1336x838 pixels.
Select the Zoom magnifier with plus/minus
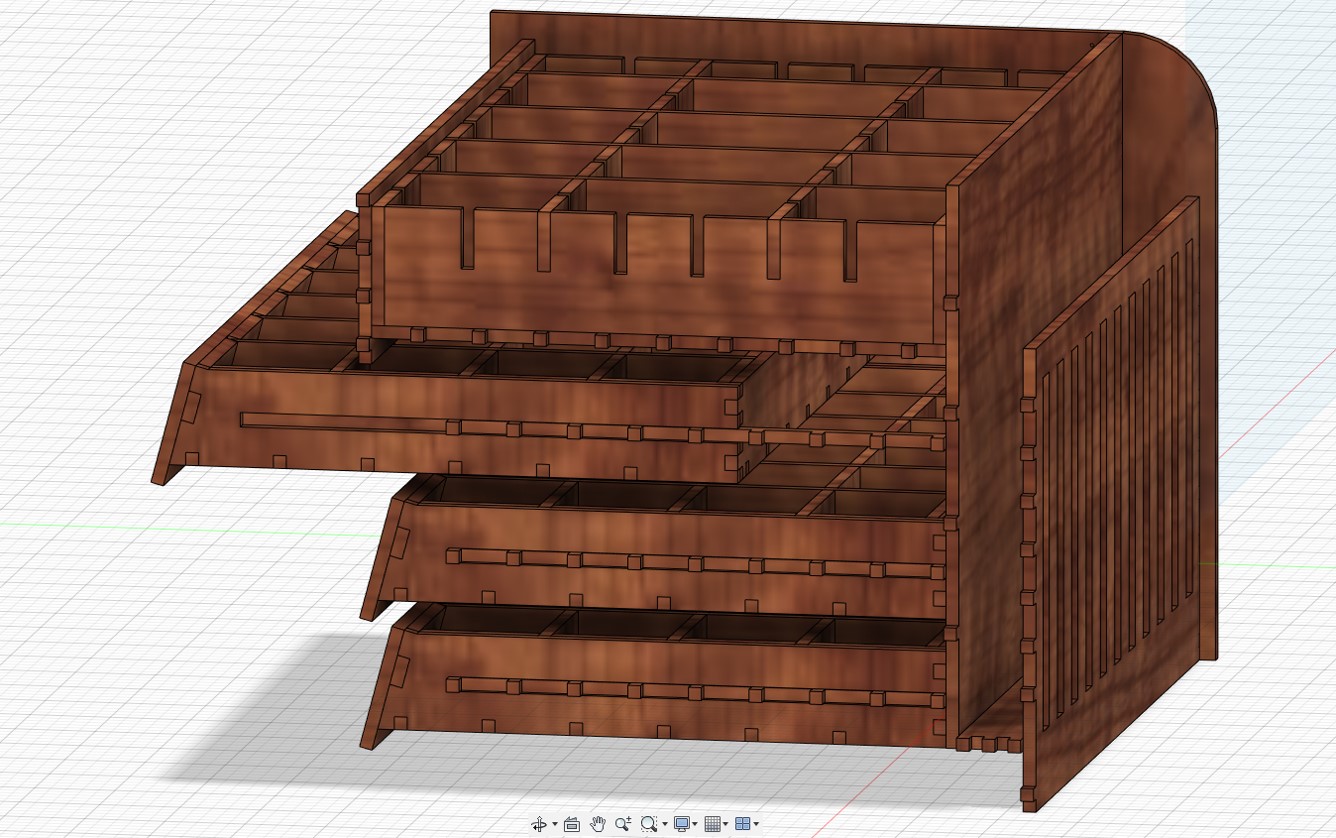click(x=623, y=824)
